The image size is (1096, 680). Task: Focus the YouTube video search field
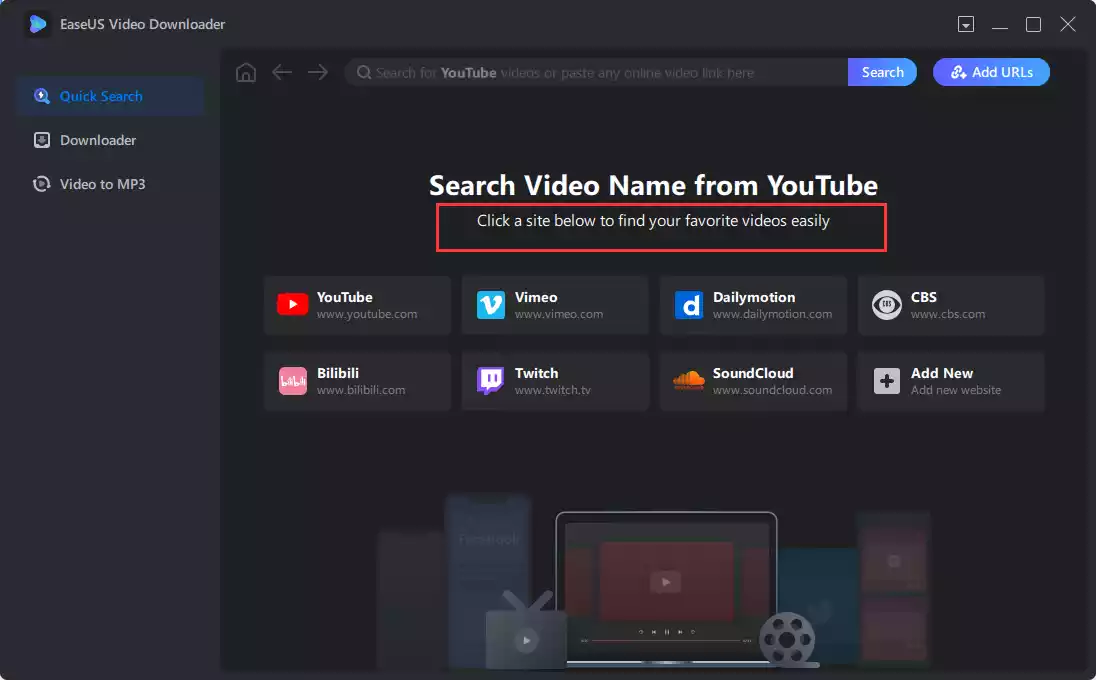click(596, 73)
